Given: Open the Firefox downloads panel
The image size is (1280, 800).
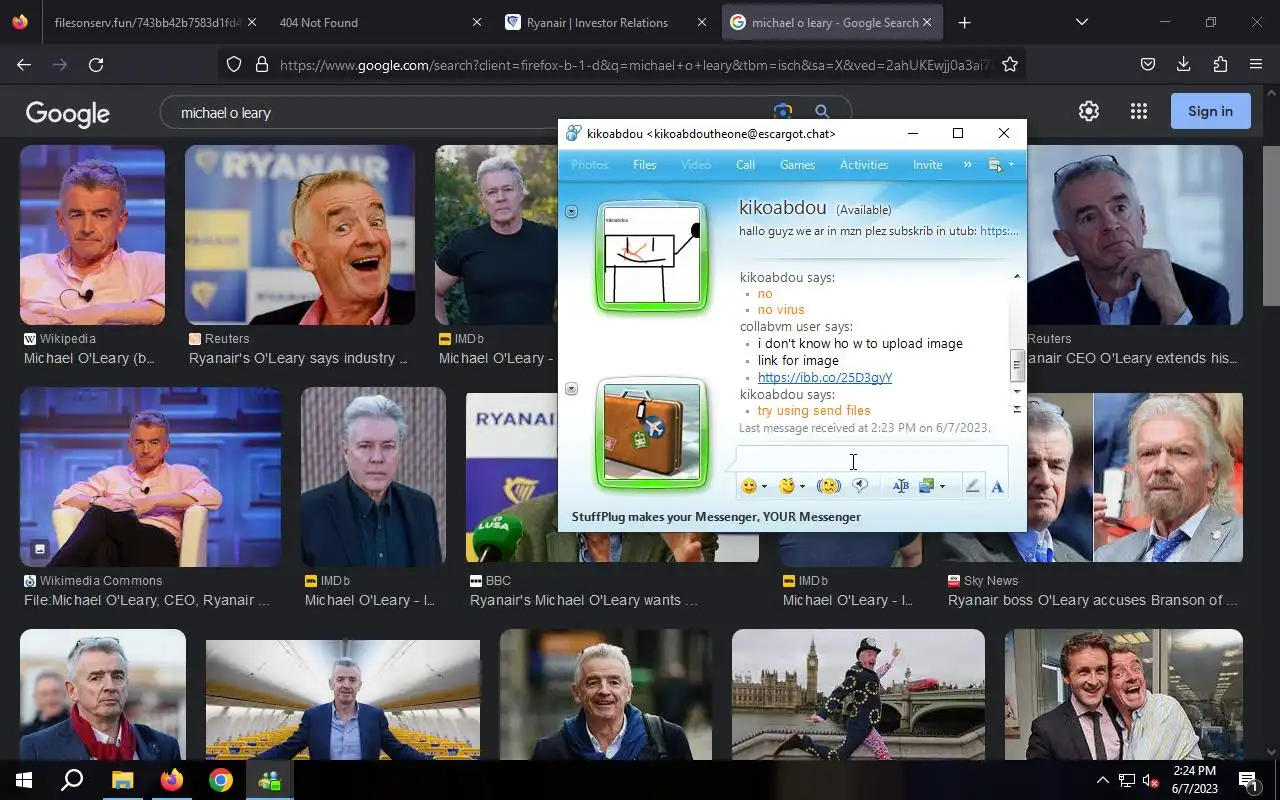Looking at the screenshot, I should [1184, 64].
